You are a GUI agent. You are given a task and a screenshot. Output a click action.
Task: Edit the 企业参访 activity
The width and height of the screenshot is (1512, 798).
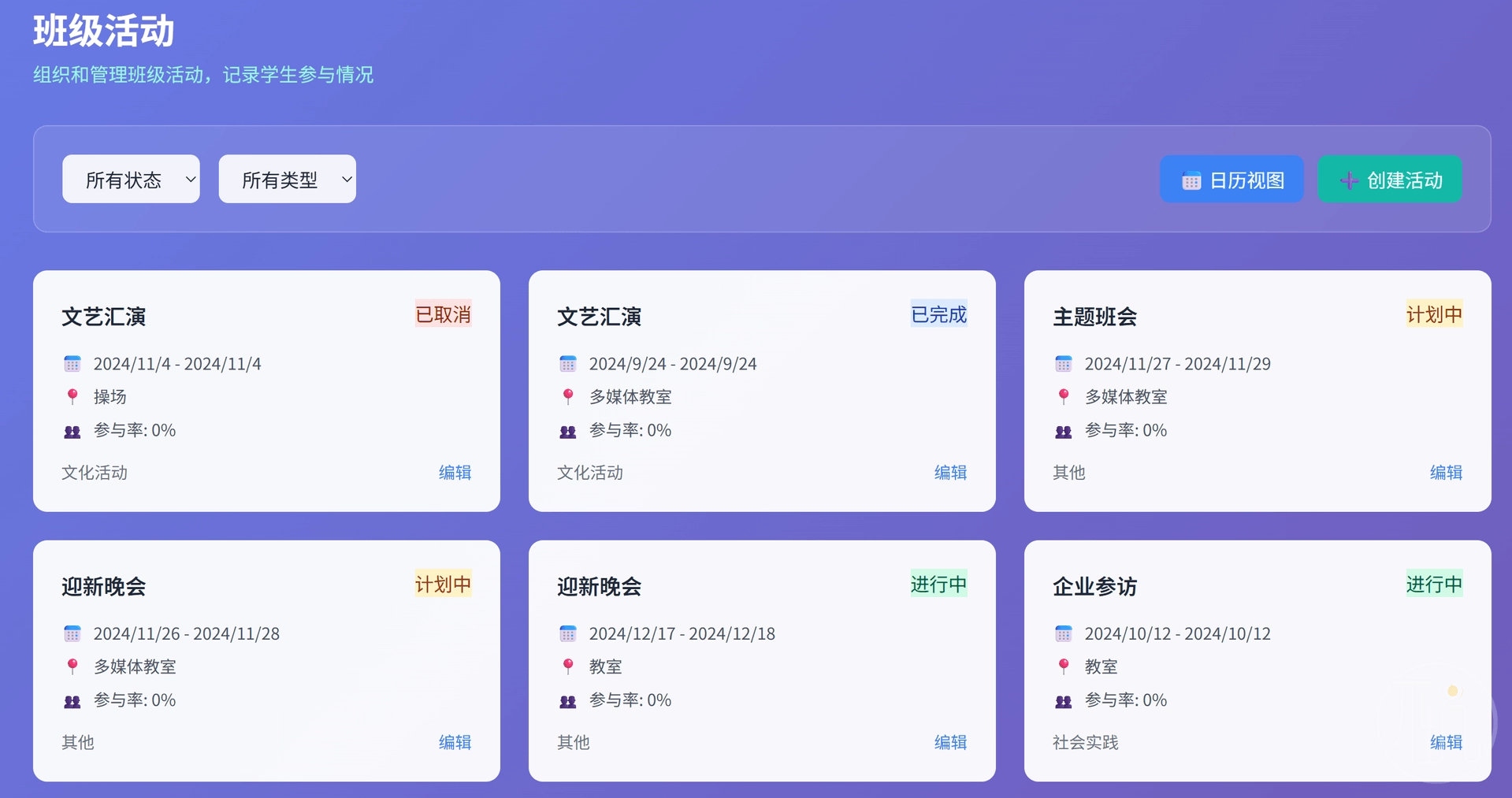coord(1445,742)
